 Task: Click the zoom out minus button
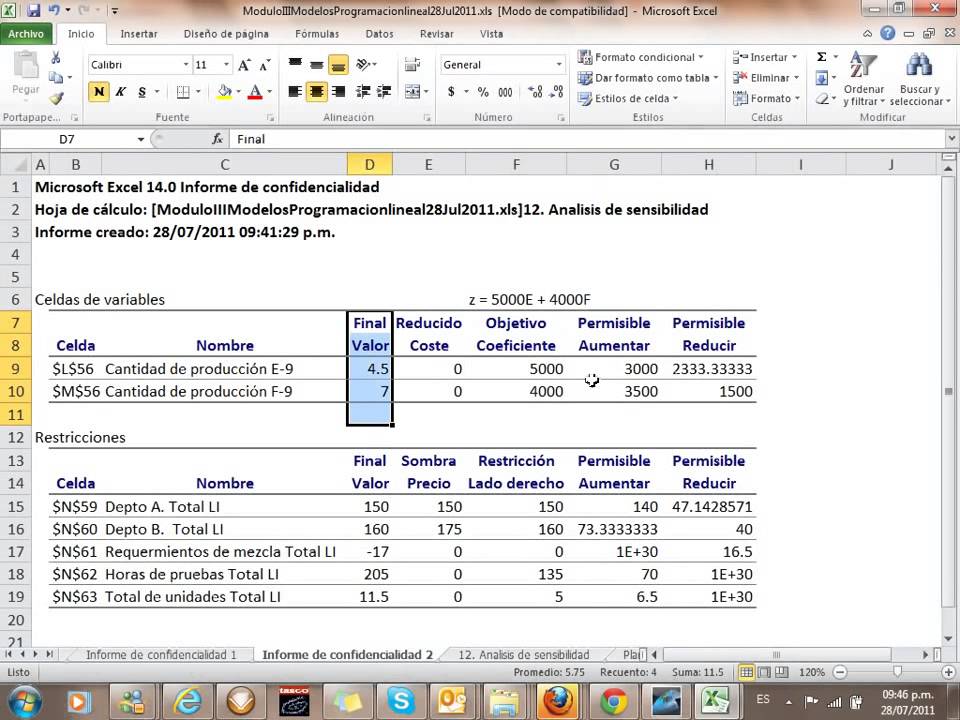[840, 672]
